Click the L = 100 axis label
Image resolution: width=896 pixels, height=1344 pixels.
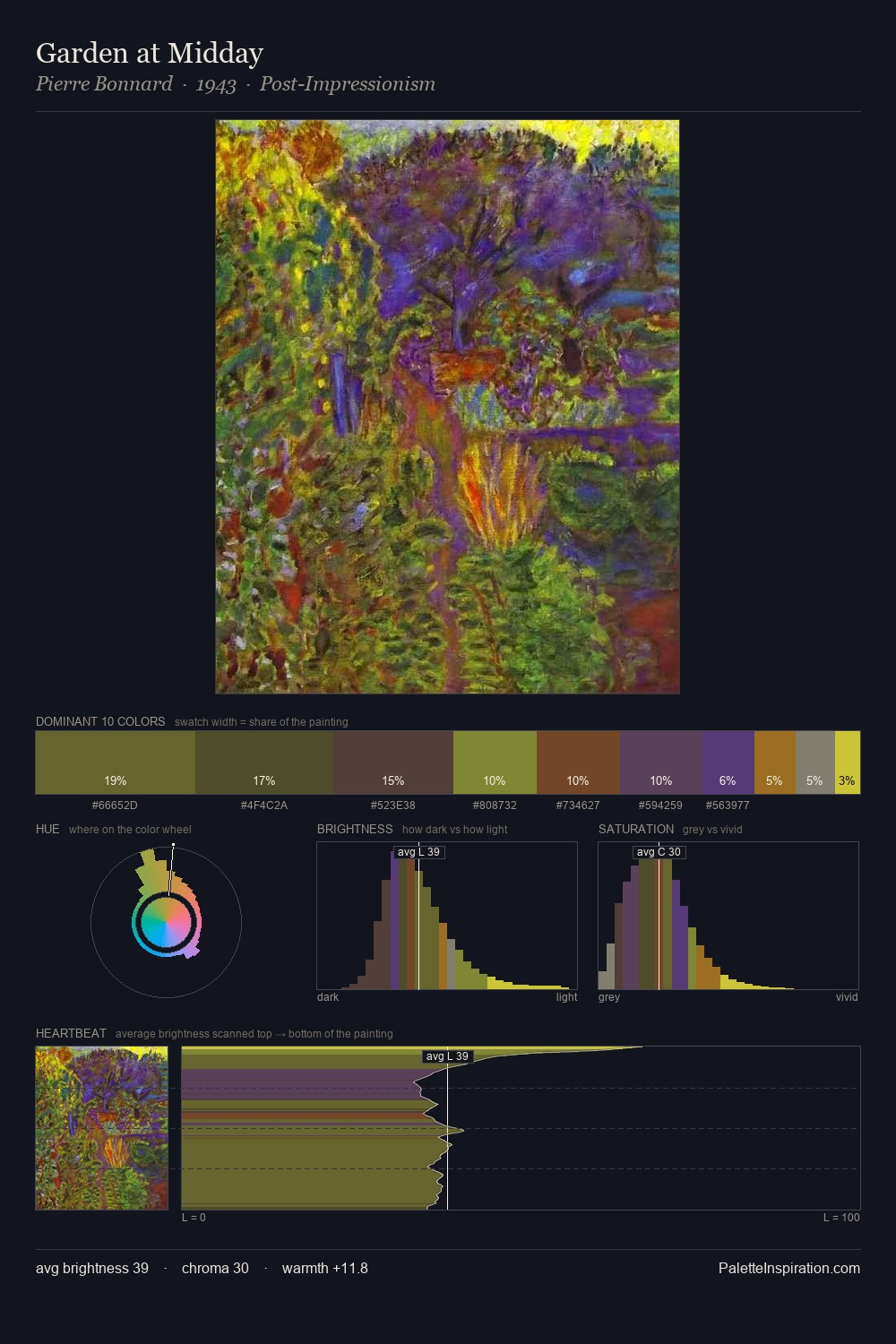841,1218
